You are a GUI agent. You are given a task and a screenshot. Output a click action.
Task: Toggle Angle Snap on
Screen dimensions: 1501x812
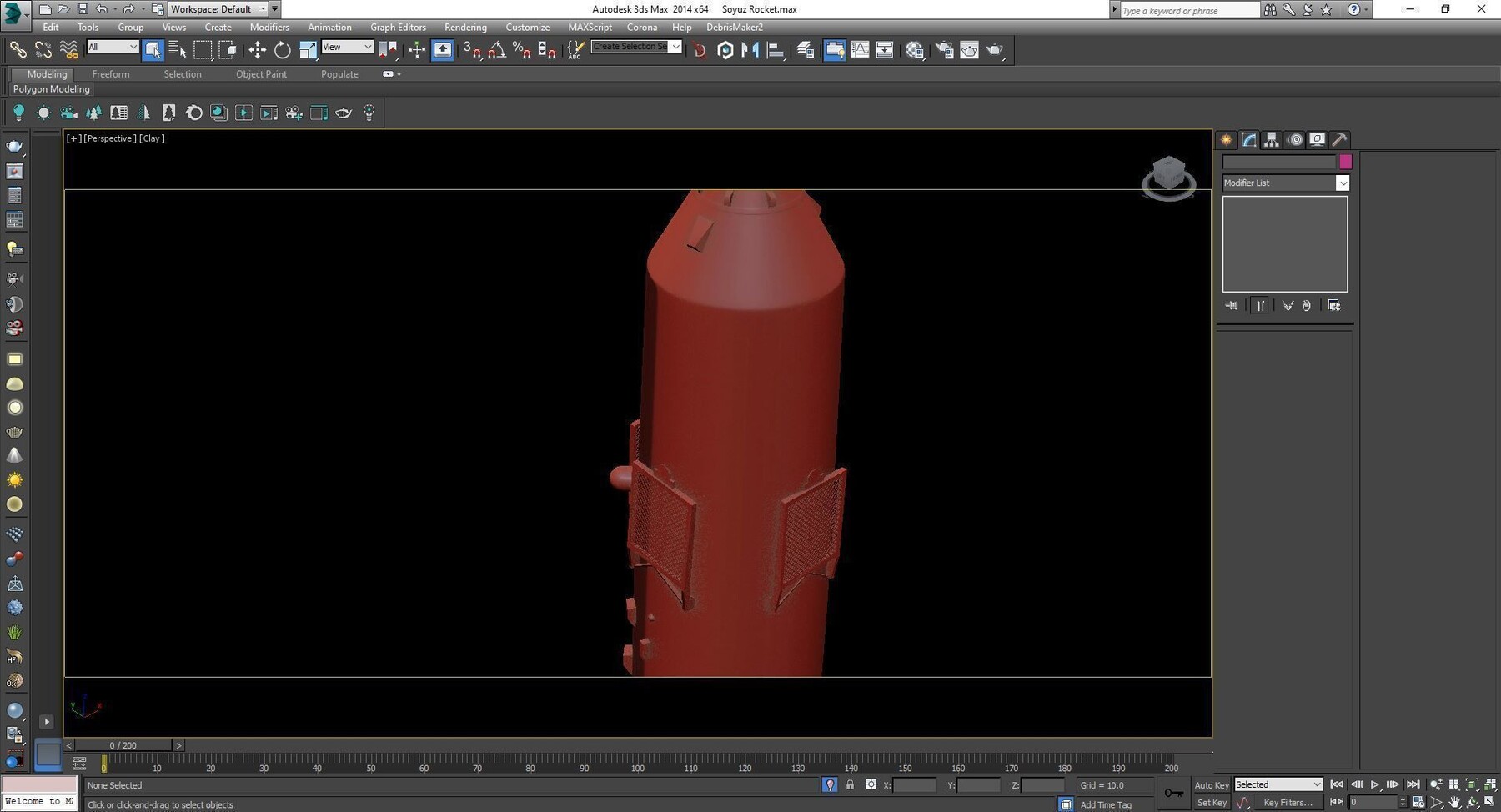coord(497,50)
